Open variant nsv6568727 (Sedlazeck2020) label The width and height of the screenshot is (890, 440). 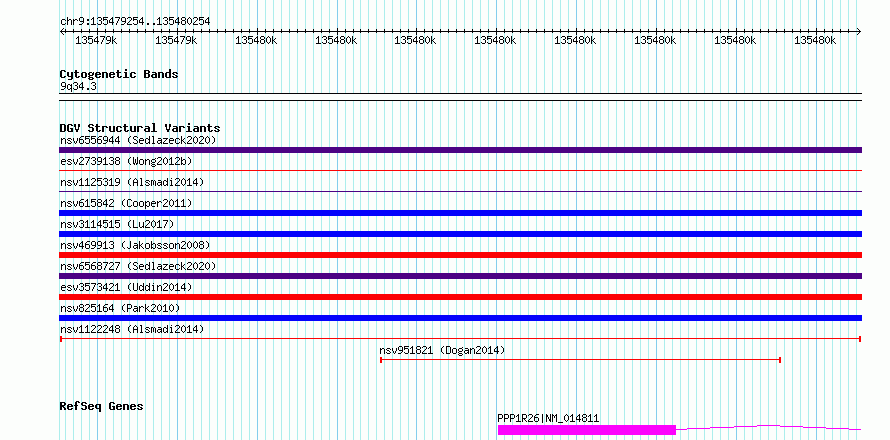pos(138,266)
